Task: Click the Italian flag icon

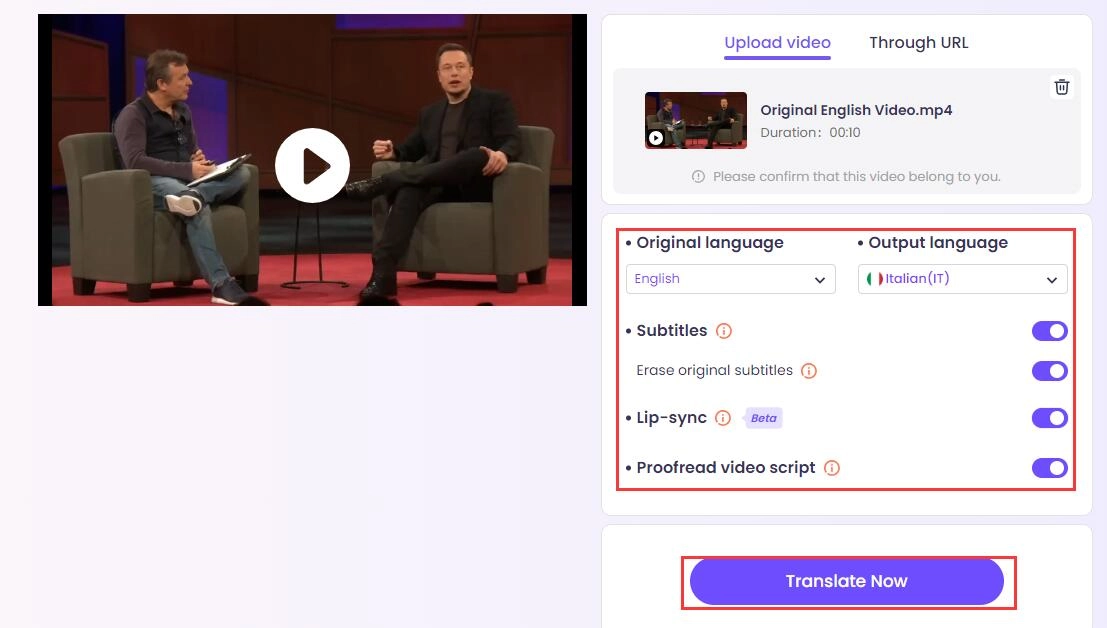Action: pos(875,279)
